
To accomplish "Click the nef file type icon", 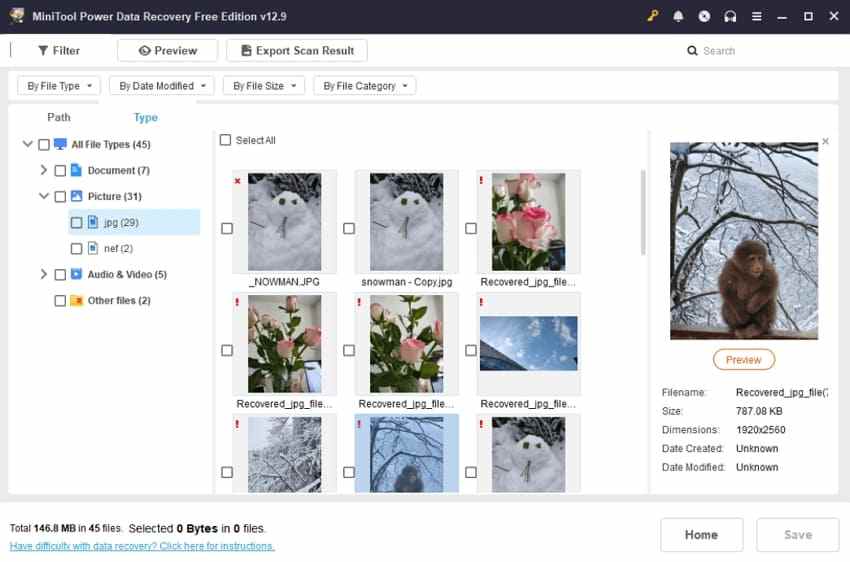I will point(93,248).
